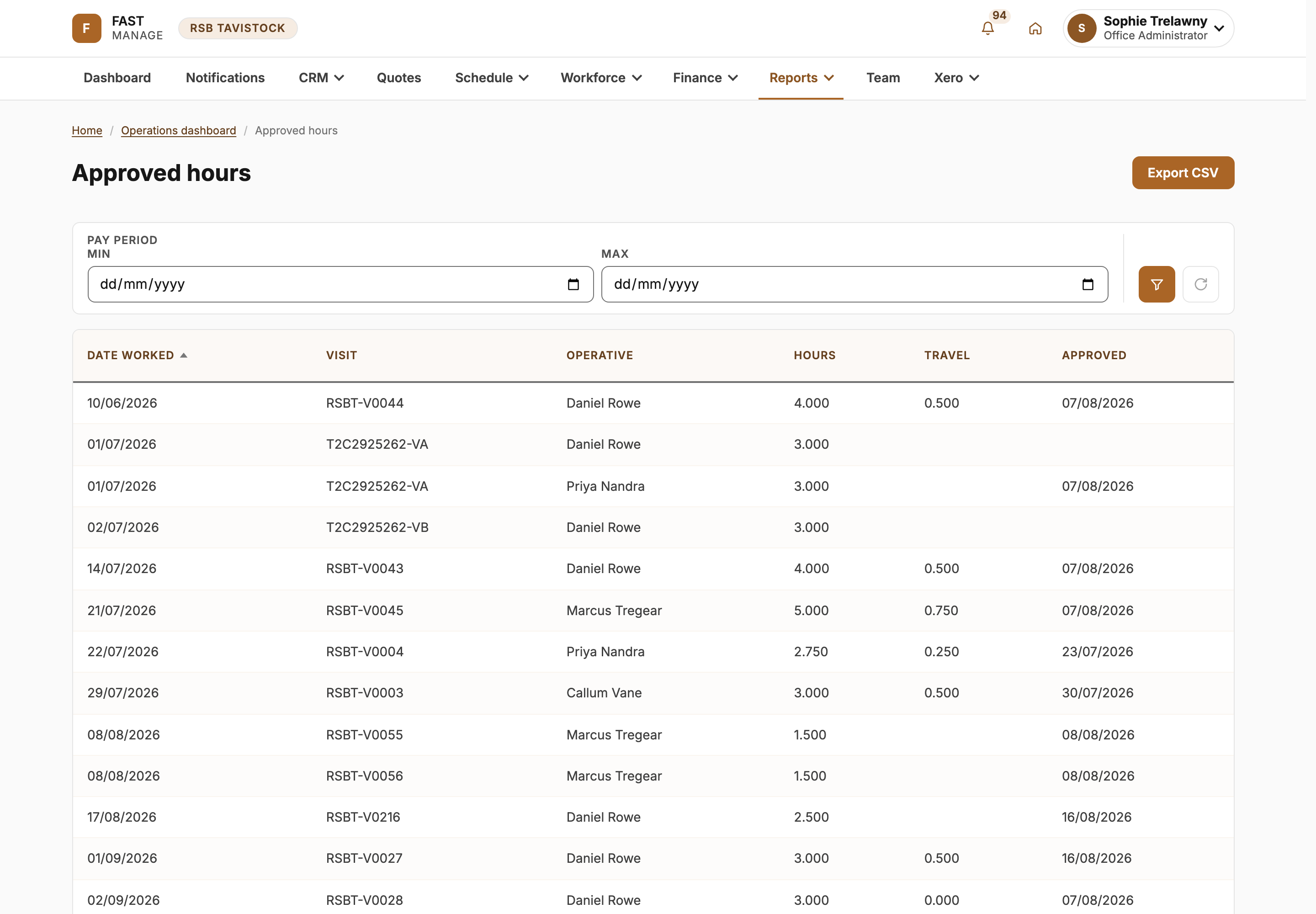Sort table by Operative column header
The height and width of the screenshot is (914, 1316).
[600, 355]
